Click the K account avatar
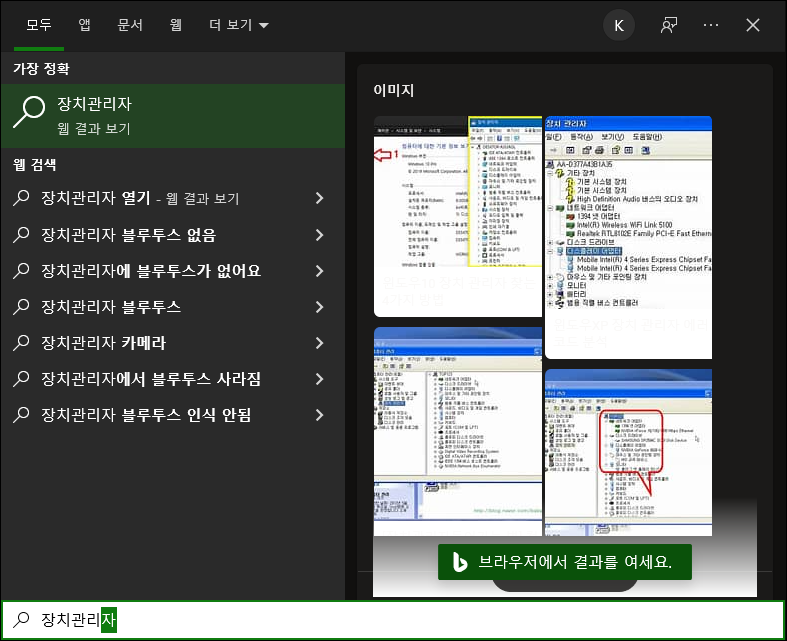This screenshot has height=641, width=787. click(619, 25)
